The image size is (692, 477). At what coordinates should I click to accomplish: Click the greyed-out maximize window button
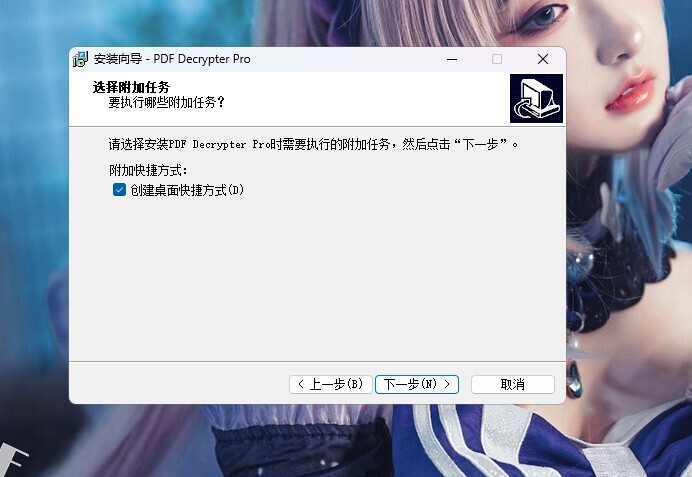tap(497, 59)
